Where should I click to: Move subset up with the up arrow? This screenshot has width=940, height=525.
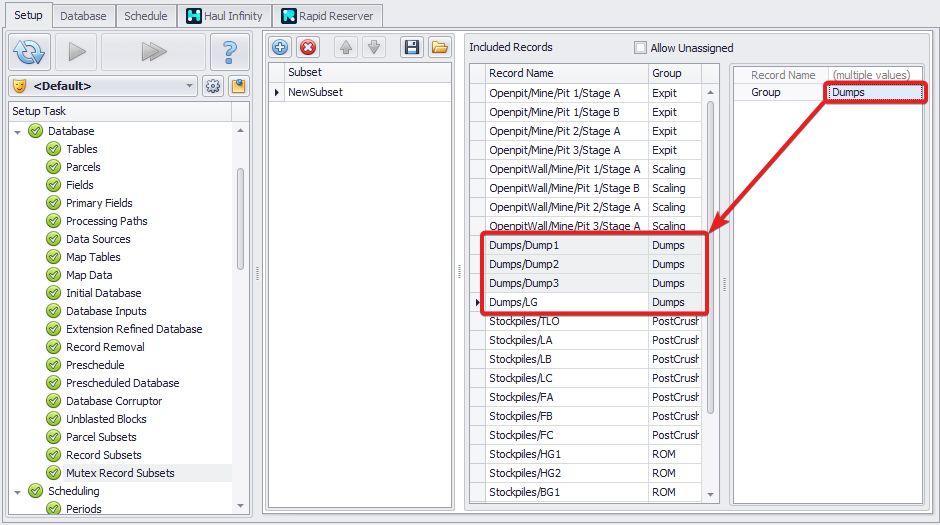point(345,47)
